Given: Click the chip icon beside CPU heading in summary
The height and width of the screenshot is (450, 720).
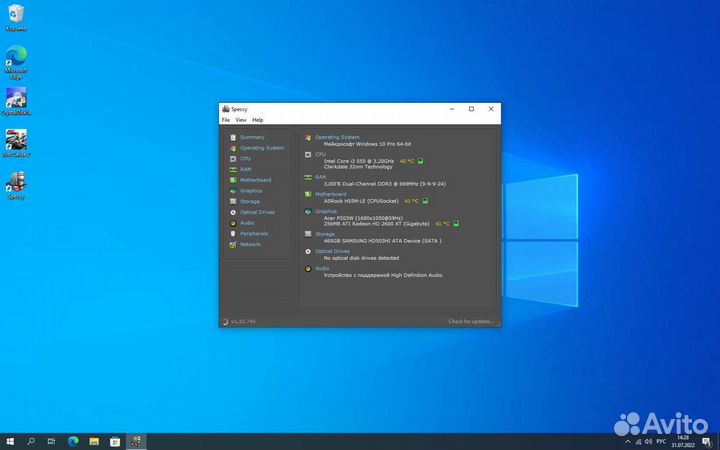Looking at the screenshot, I should point(308,155).
